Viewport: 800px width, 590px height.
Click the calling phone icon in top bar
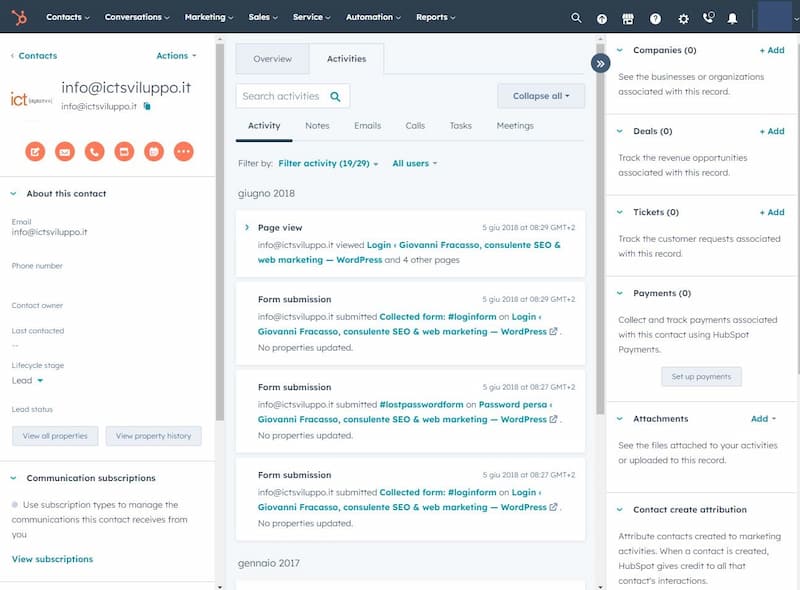coord(708,18)
